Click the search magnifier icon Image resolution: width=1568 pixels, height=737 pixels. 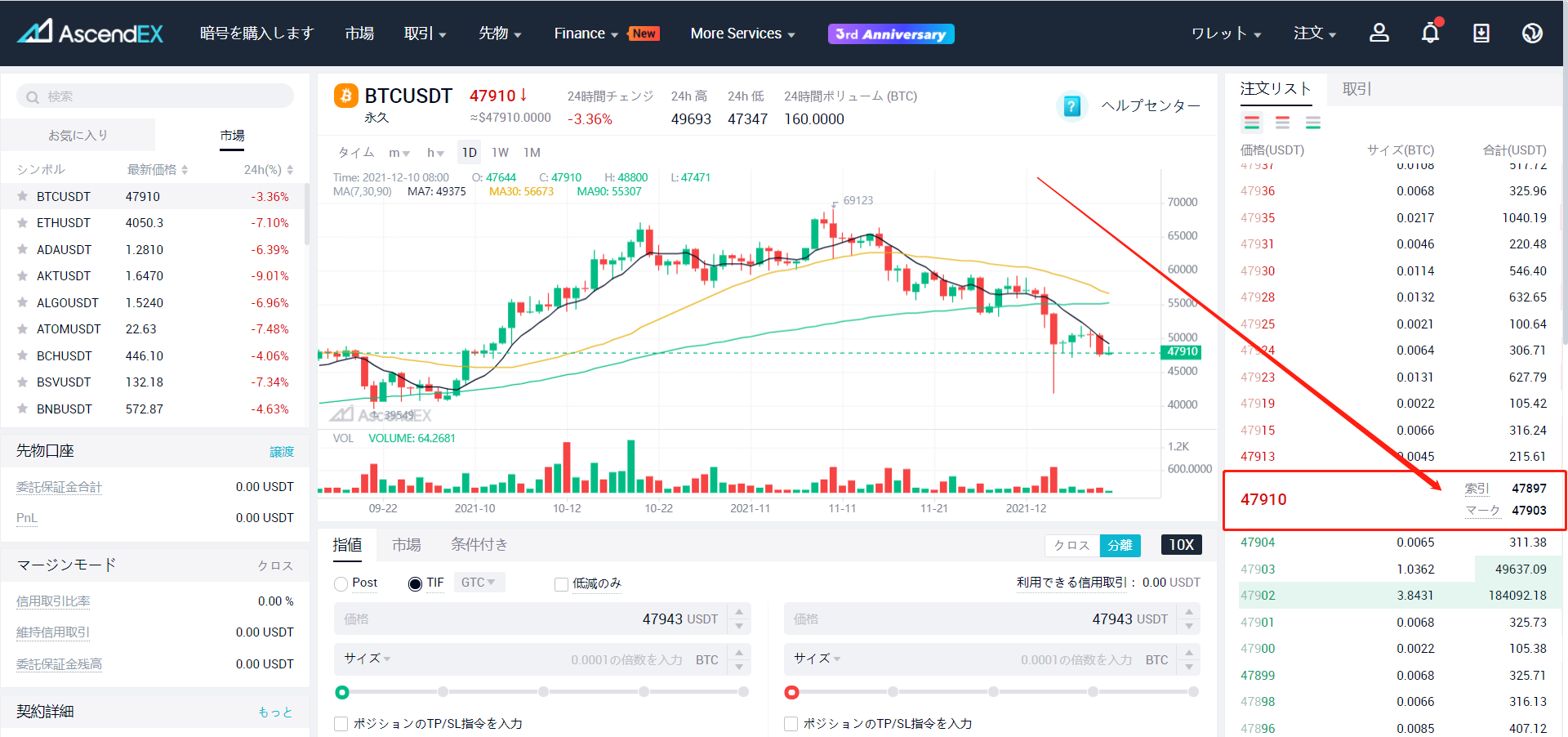tap(33, 97)
